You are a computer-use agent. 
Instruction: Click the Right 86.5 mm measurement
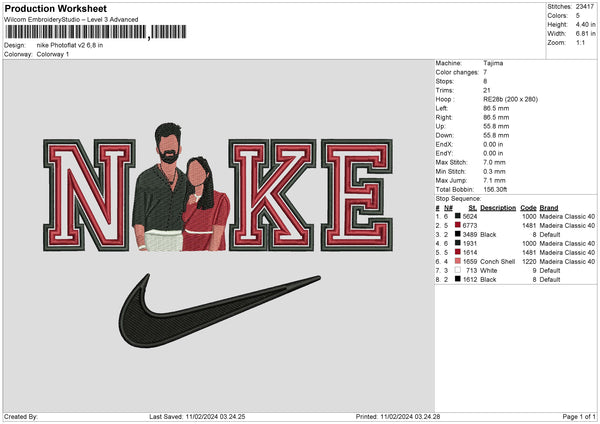496,117
